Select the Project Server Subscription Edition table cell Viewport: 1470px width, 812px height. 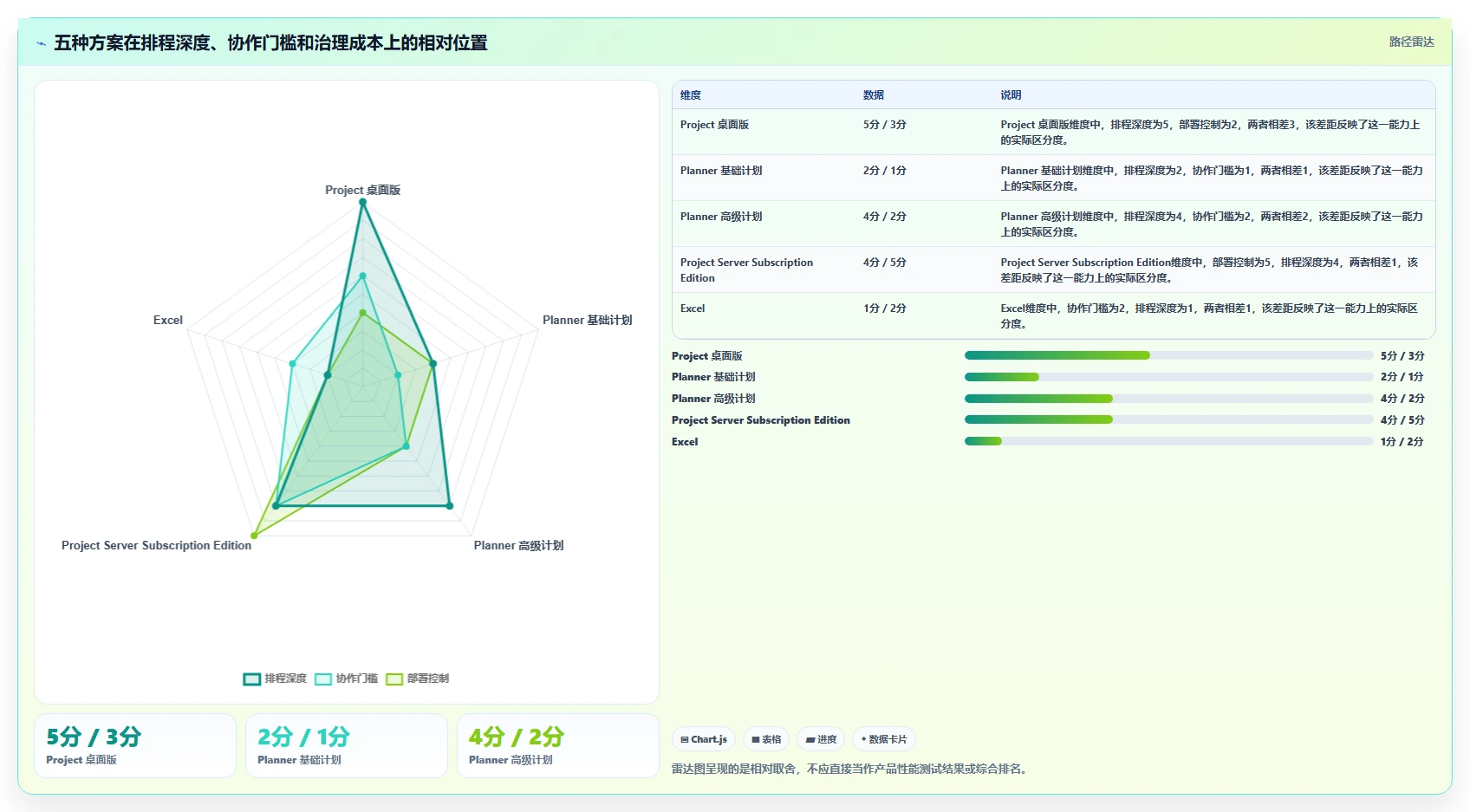coord(746,270)
